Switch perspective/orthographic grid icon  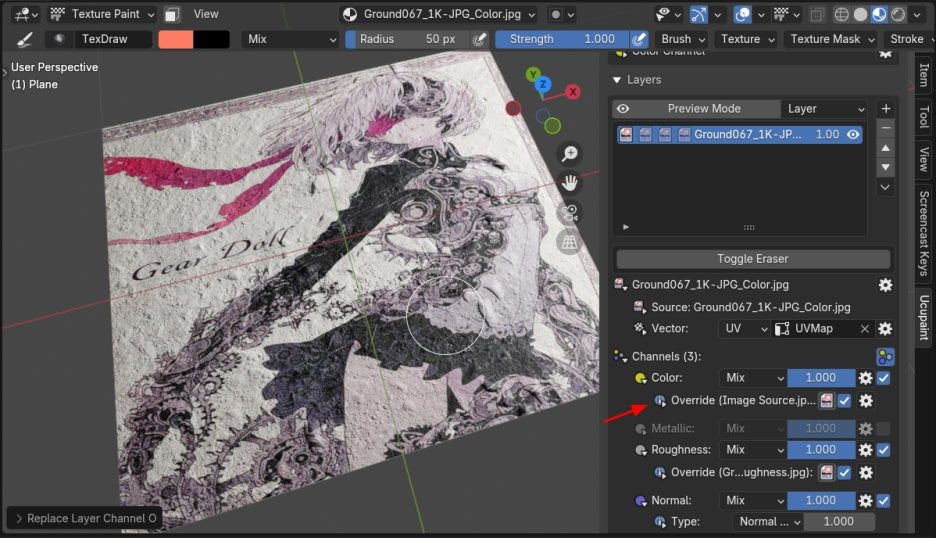569,242
